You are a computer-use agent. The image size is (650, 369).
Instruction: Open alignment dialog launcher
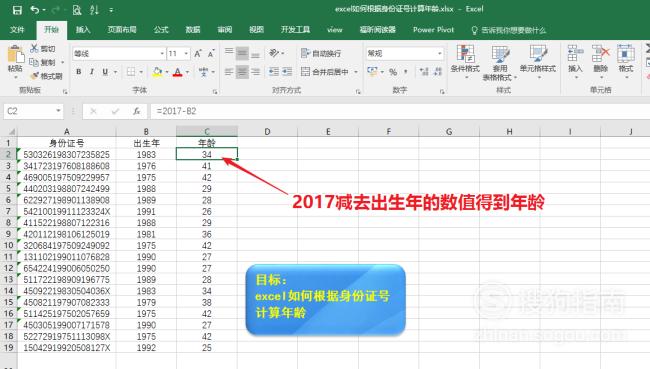(358, 91)
